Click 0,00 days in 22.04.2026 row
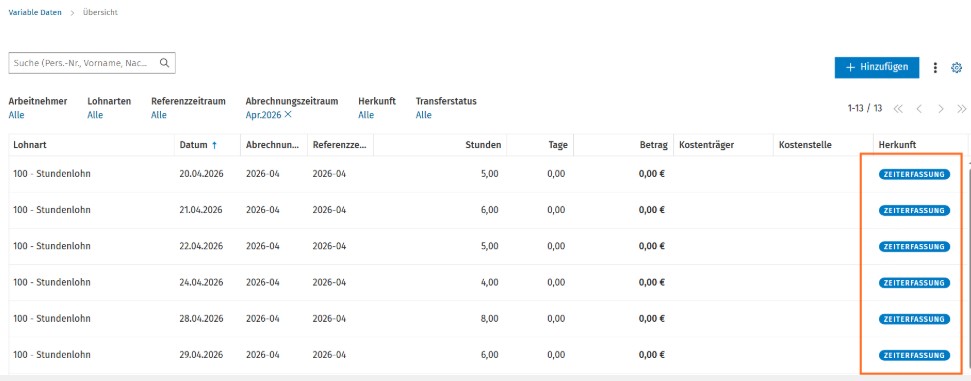 pos(556,246)
